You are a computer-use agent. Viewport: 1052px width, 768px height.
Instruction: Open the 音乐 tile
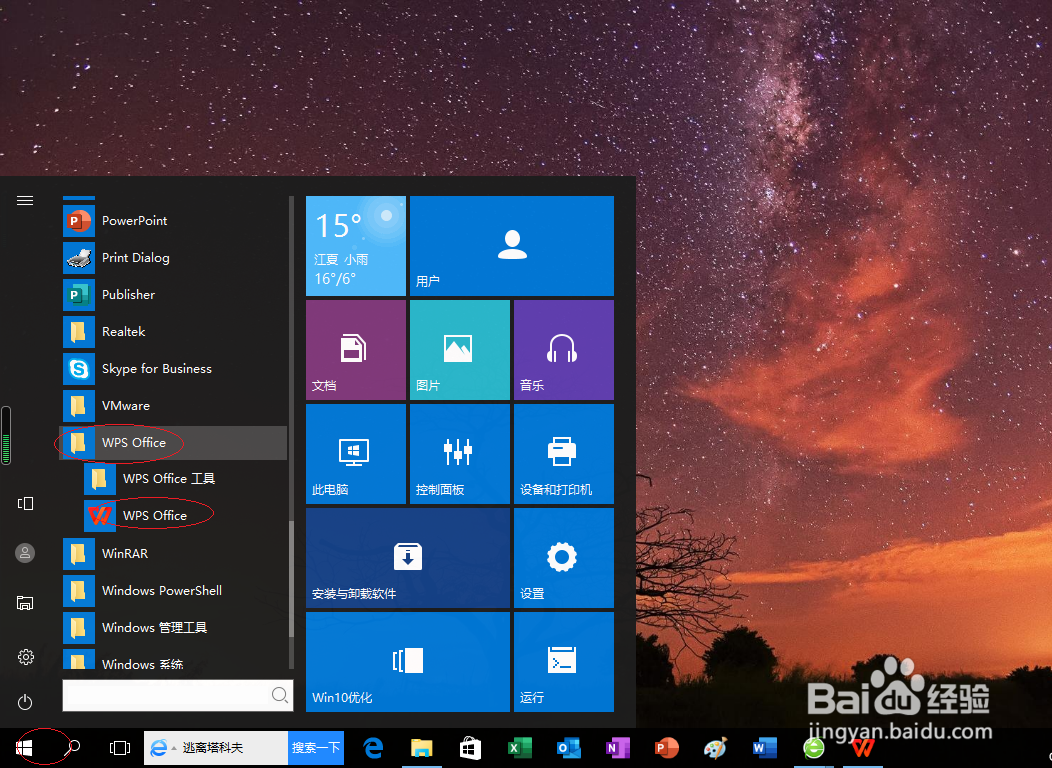(x=564, y=349)
